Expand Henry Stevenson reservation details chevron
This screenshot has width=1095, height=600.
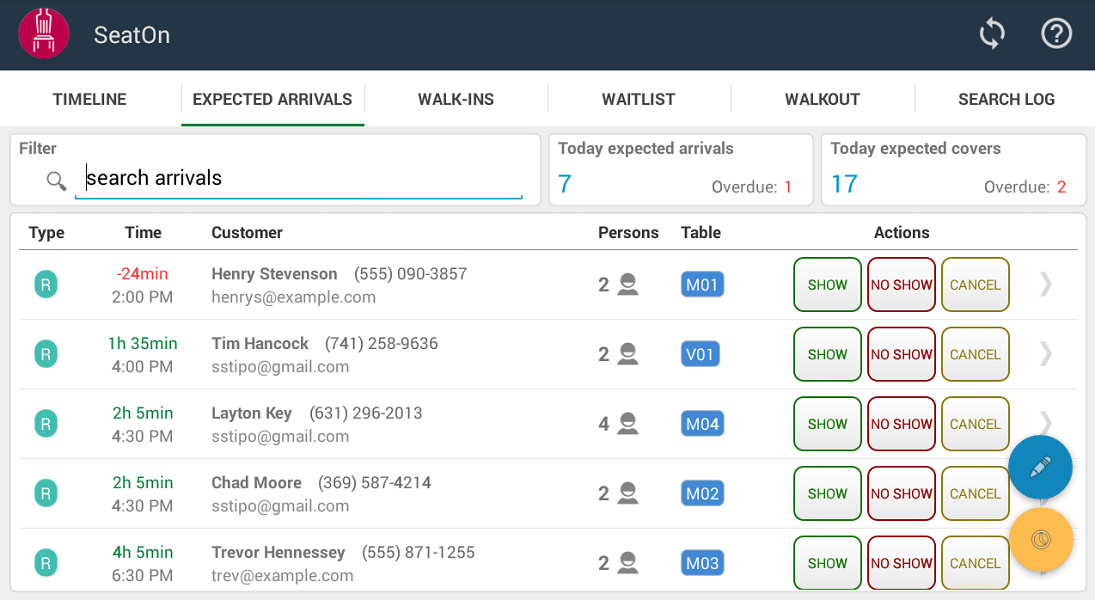click(x=1046, y=285)
